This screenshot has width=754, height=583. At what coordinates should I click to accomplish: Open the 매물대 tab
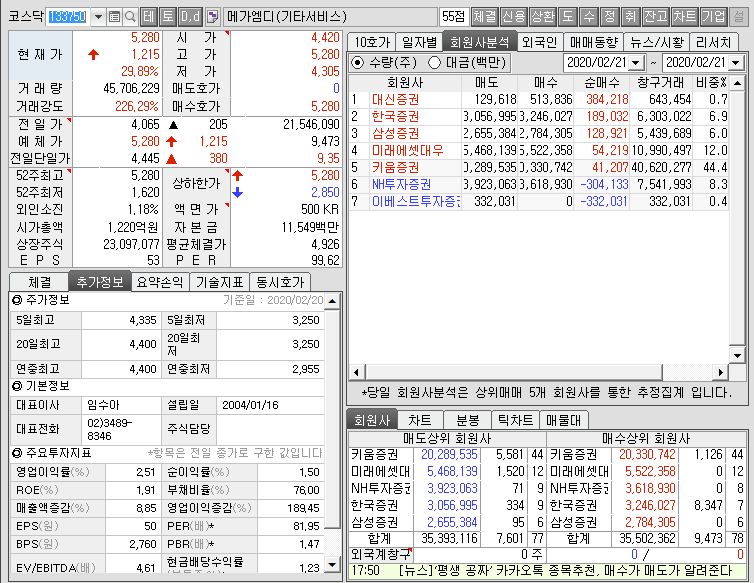pyautogui.click(x=563, y=420)
